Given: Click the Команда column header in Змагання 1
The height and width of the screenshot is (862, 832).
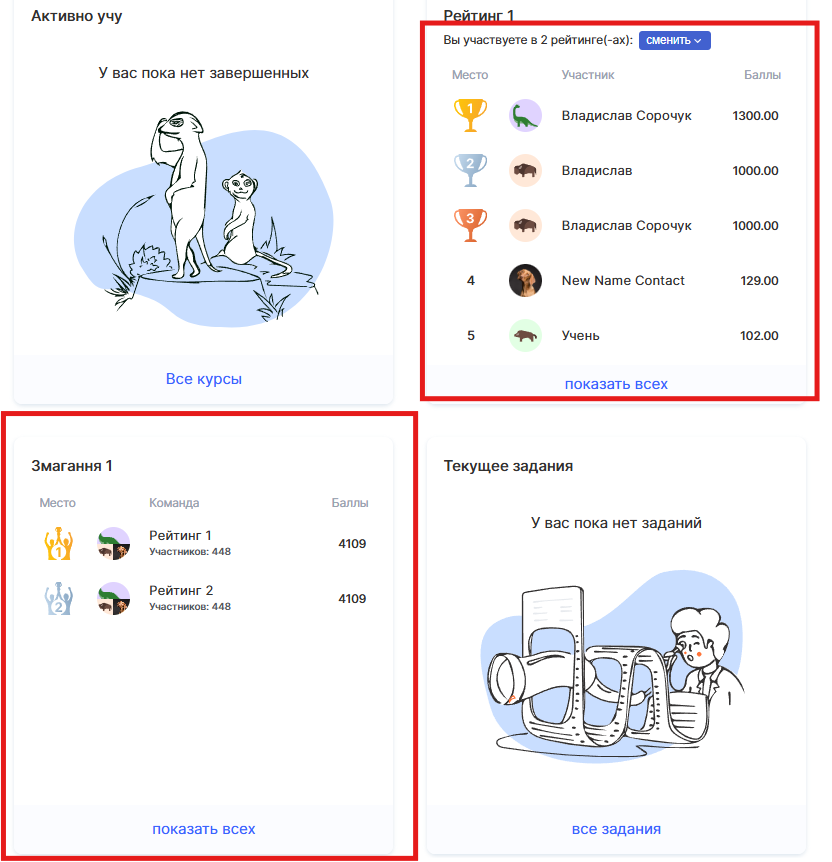Looking at the screenshot, I should tap(174, 502).
